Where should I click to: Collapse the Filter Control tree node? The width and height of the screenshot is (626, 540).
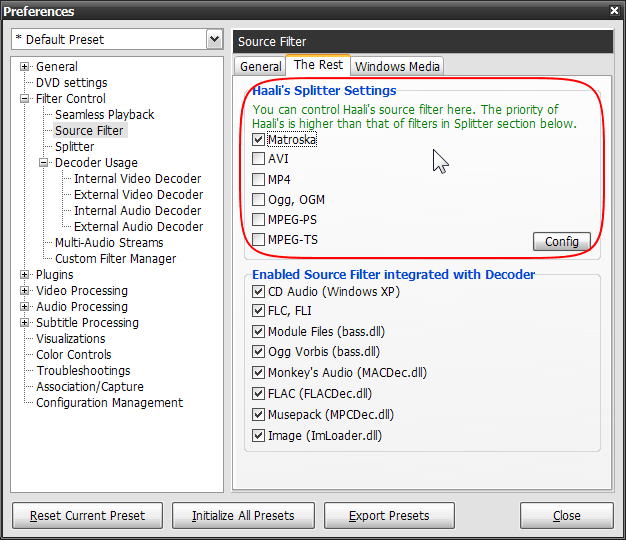pyautogui.click(x=25, y=99)
